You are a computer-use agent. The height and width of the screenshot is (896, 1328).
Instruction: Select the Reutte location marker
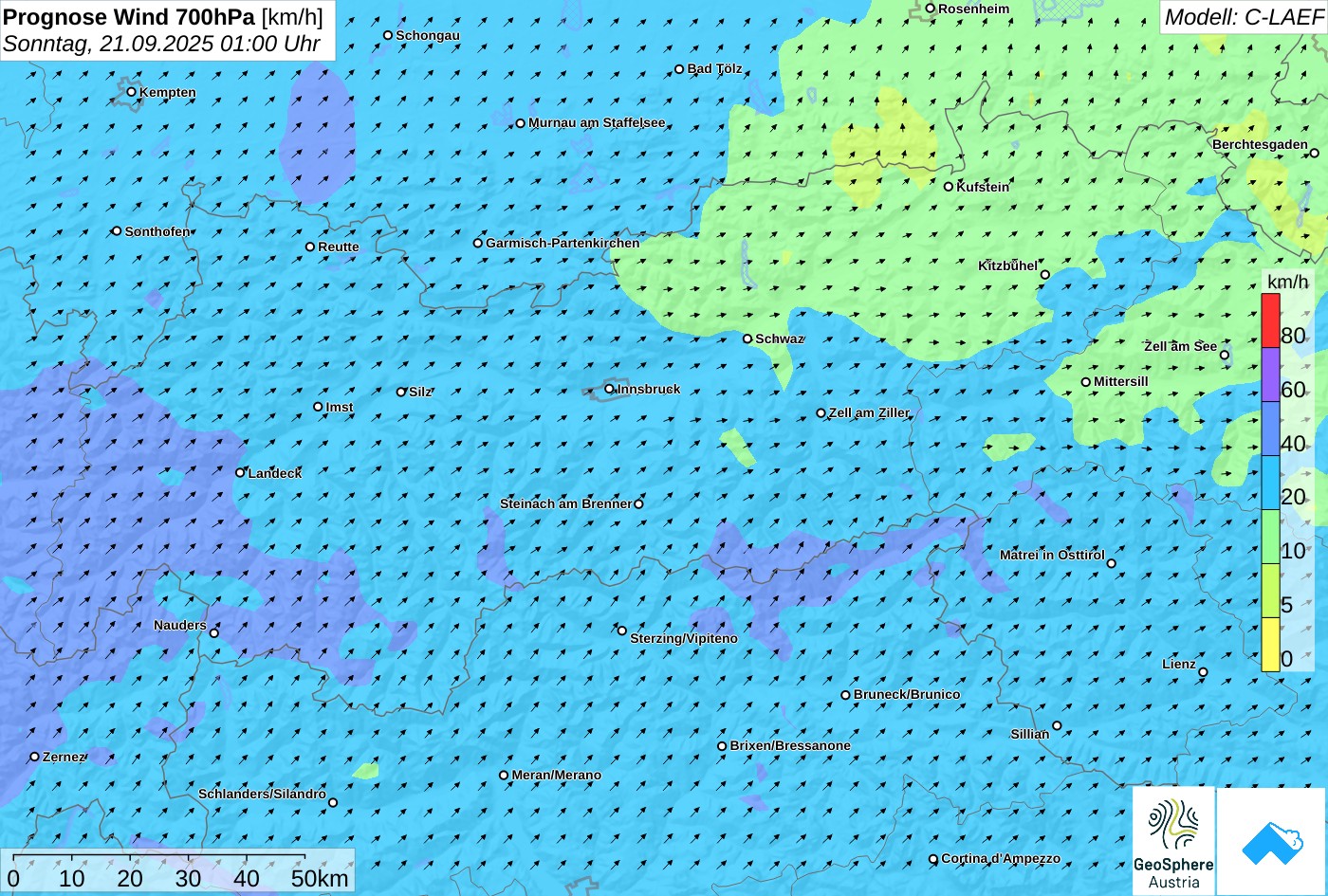click(x=310, y=247)
